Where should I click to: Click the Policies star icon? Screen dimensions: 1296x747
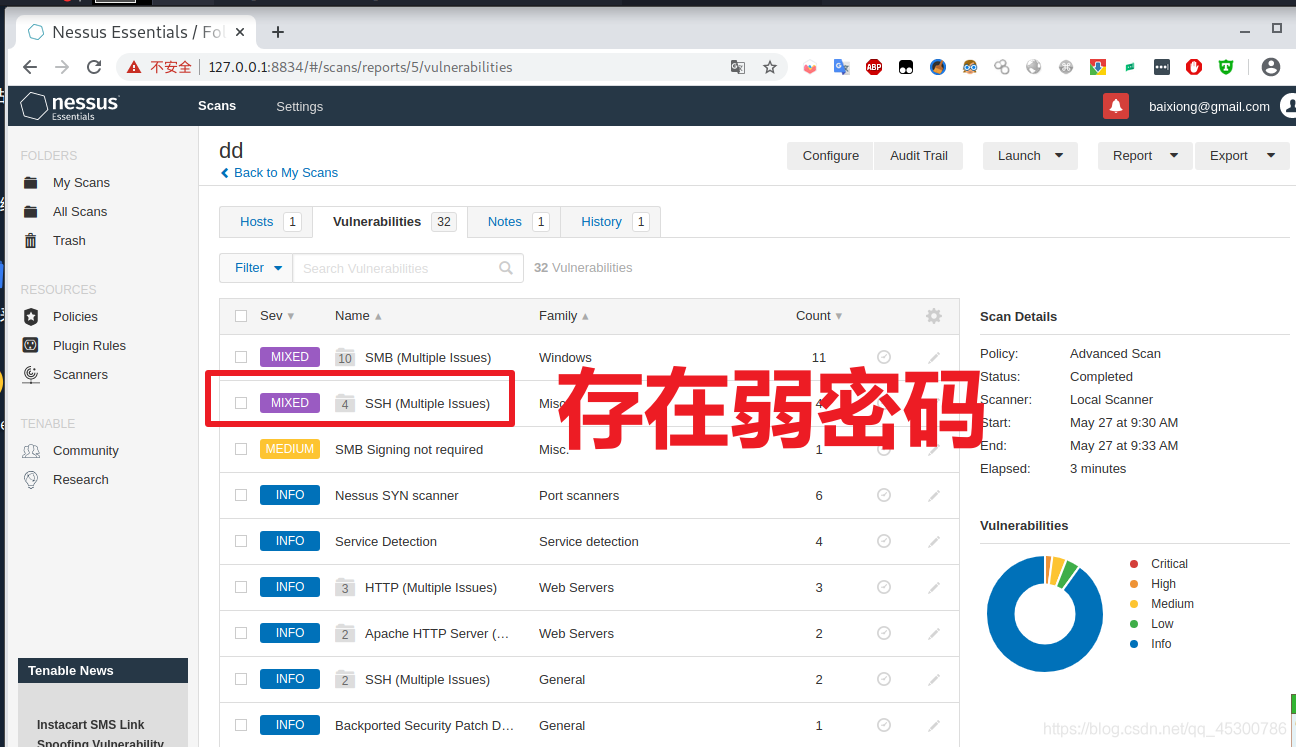(31, 317)
